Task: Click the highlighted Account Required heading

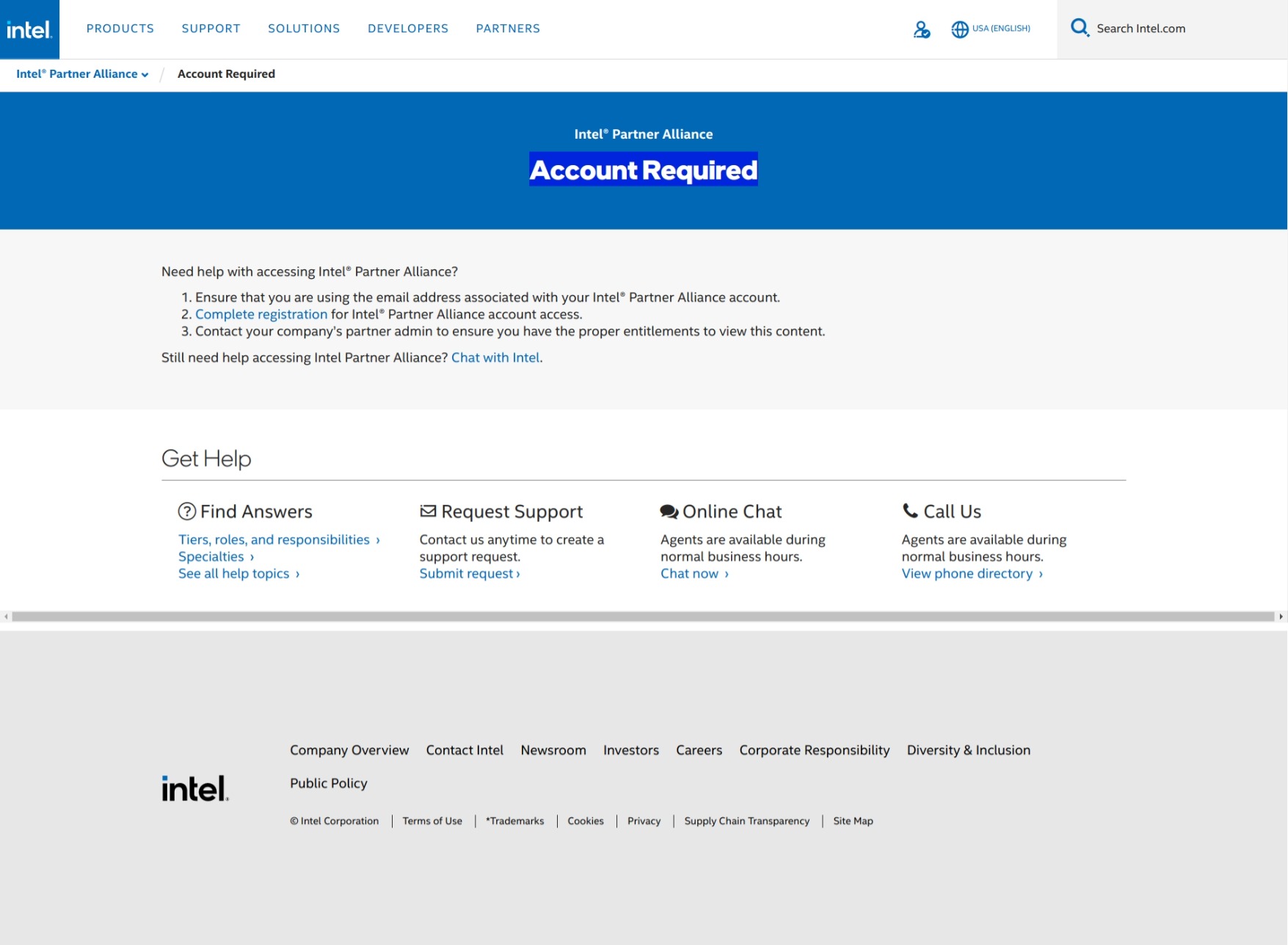Action: tap(644, 169)
